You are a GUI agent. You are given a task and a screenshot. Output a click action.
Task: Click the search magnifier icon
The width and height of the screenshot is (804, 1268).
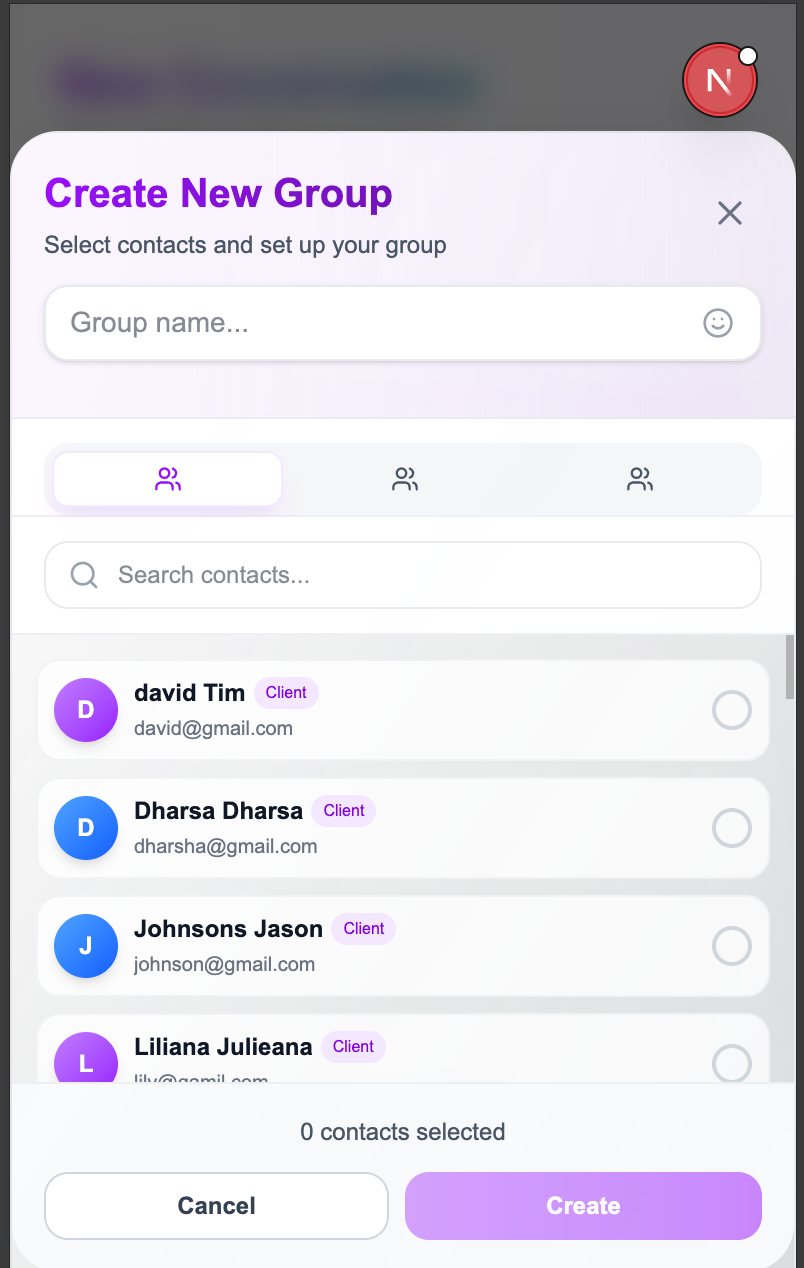84,575
